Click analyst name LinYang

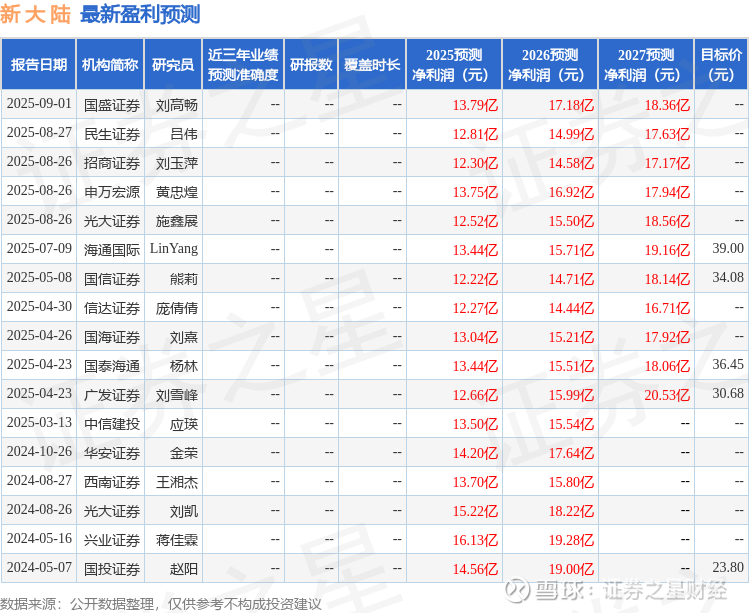(x=174, y=249)
